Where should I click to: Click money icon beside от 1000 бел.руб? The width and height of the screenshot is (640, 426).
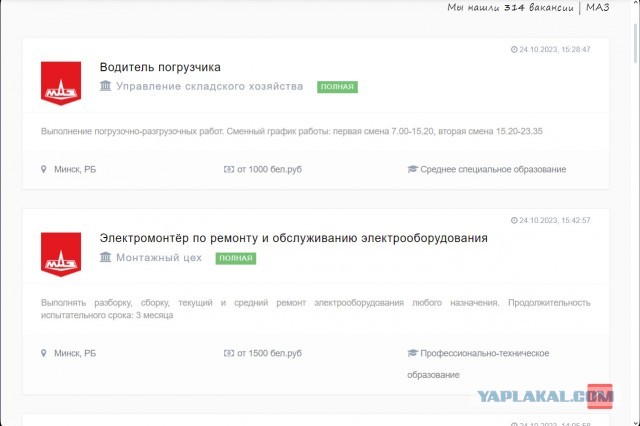229,169
